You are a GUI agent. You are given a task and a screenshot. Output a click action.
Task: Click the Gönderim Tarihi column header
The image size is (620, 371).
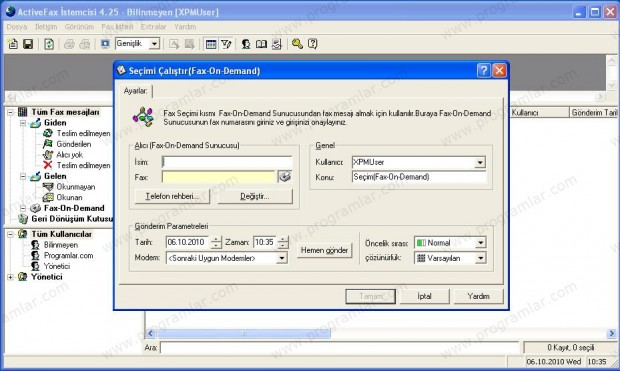pyautogui.click(x=594, y=113)
